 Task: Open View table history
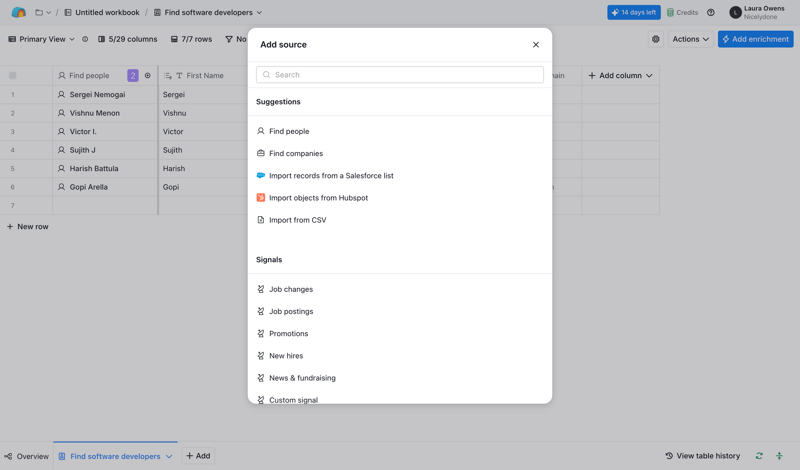pos(703,456)
